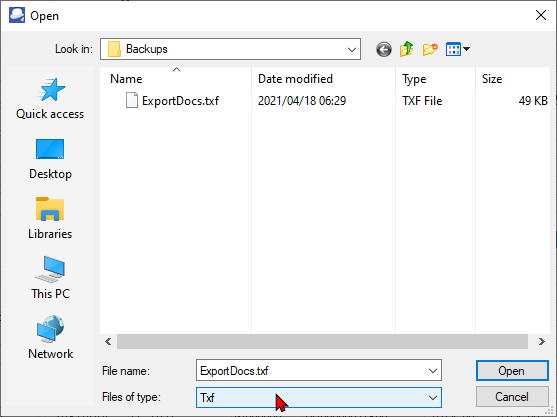Sort by the Name column header
The height and width of the screenshot is (417, 557).
click(x=176, y=79)
